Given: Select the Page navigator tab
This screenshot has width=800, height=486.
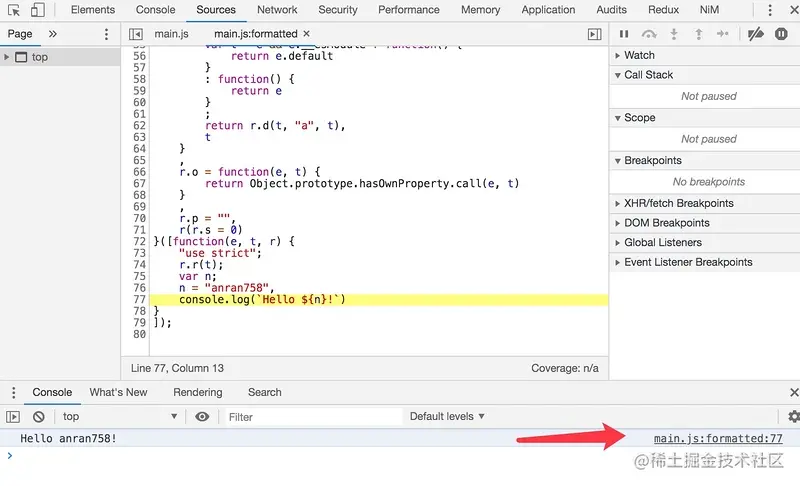Looking at the screenshot, I should 20,34.
